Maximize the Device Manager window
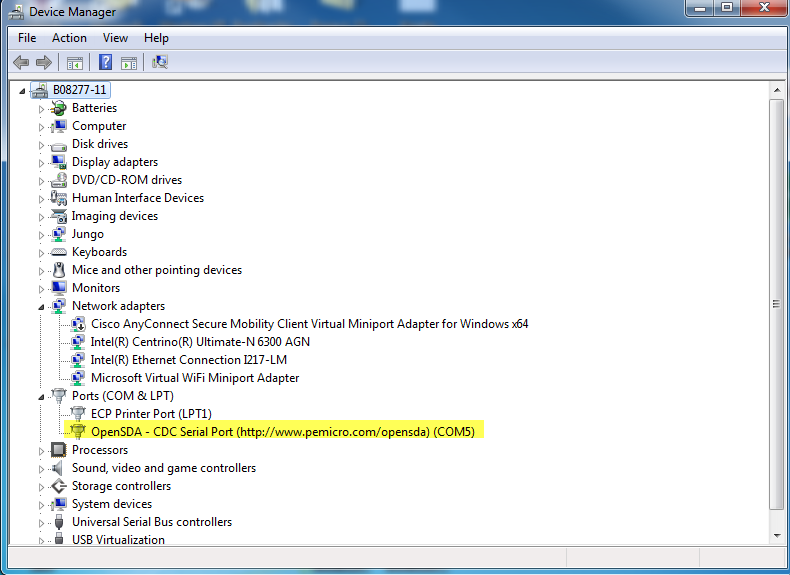Image resolution: width=790 pixels, height=575 pixels. [727, 8]
